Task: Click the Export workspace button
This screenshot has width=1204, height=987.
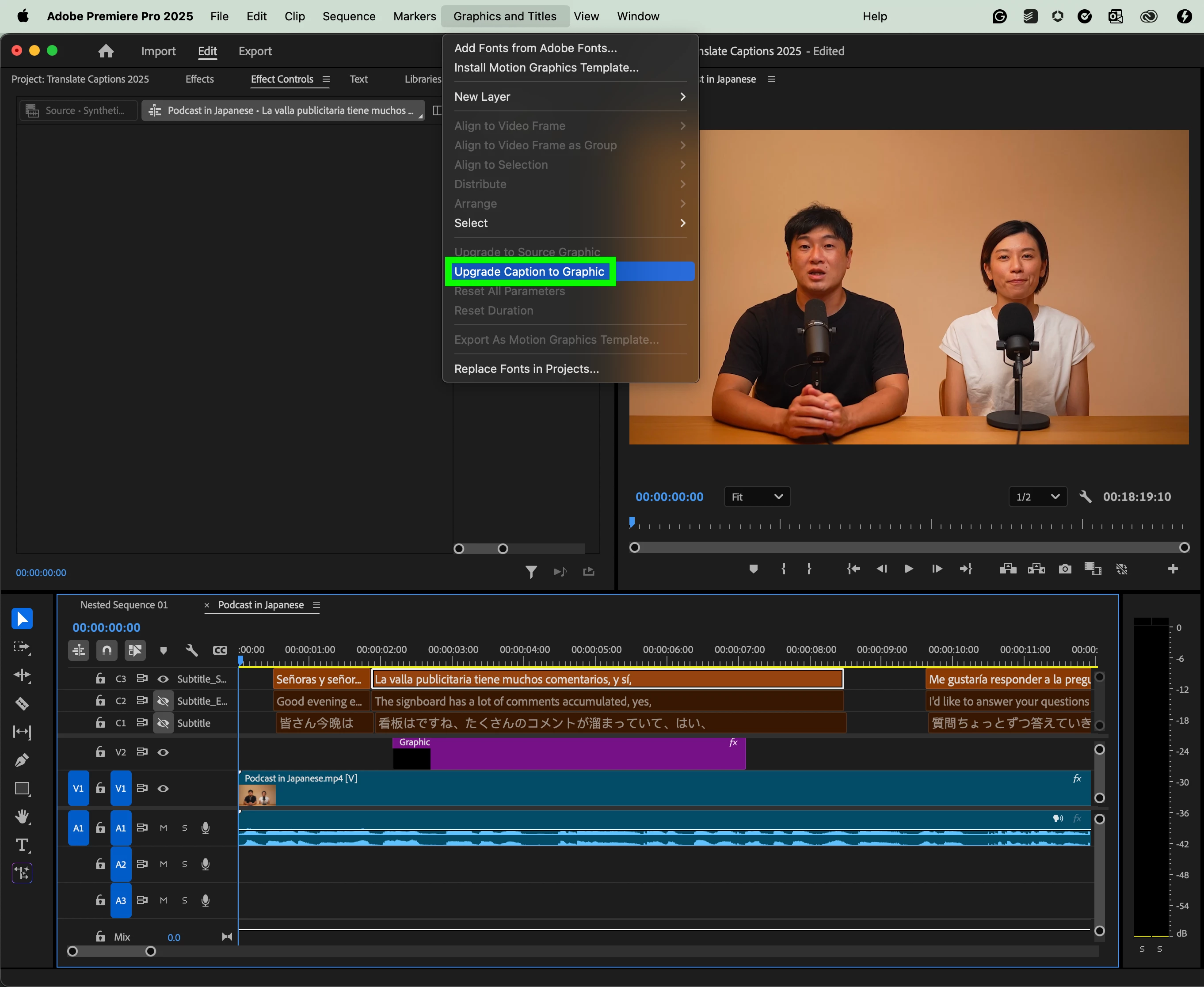Action: pos(255,51)
